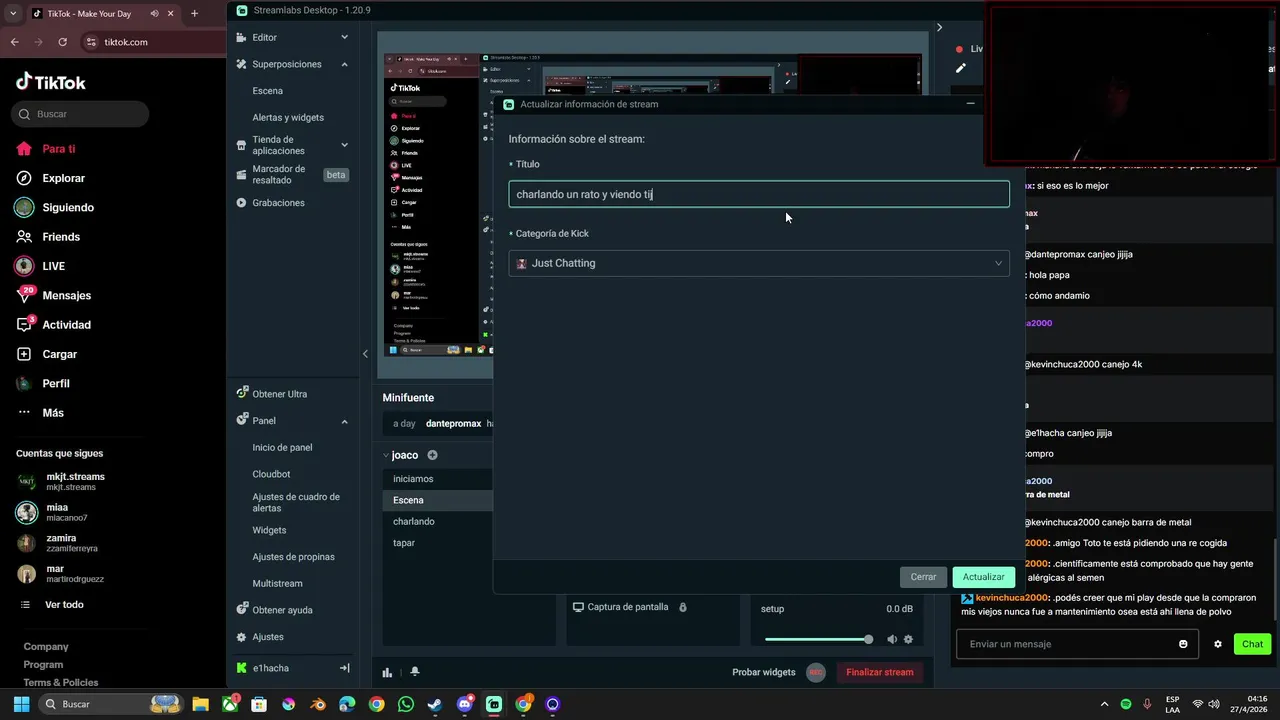Viewport: 1280px width, 720px height.
Task: Open emoji picker in chat box
Action: [x=1183, y=644]
